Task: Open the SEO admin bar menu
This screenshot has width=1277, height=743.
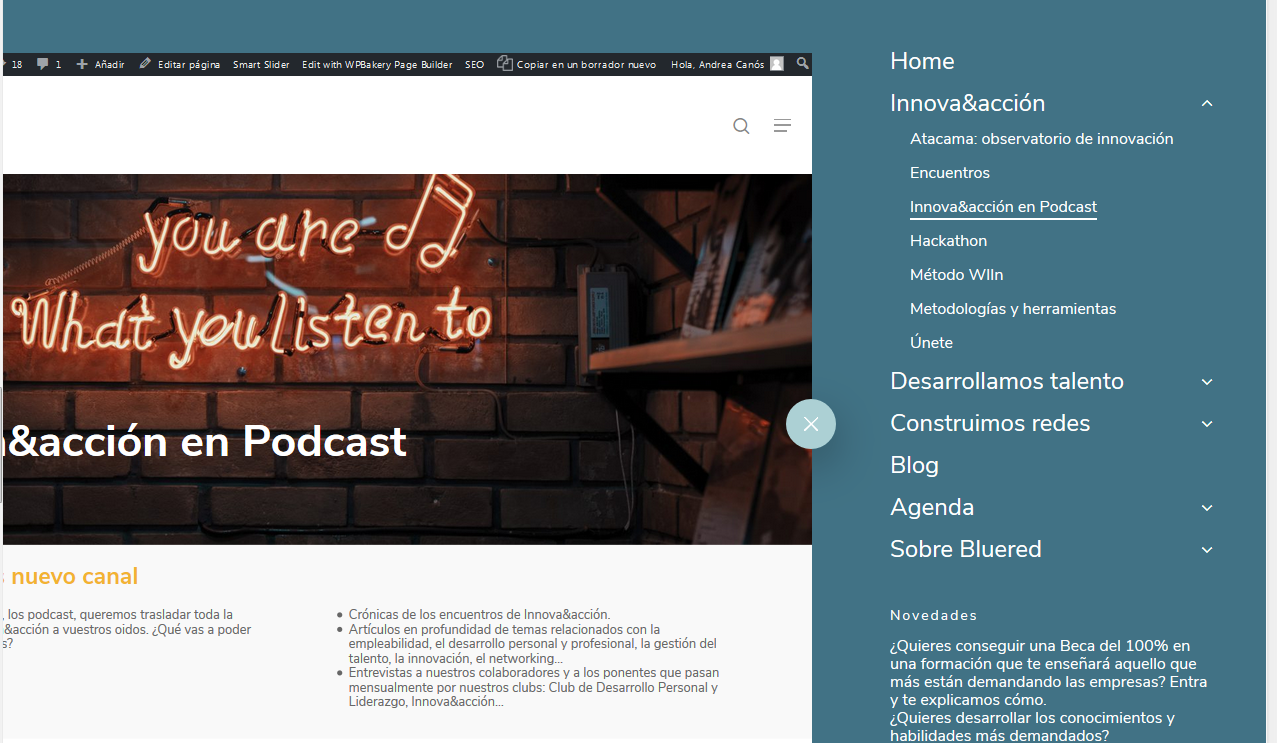Action: 474,64
